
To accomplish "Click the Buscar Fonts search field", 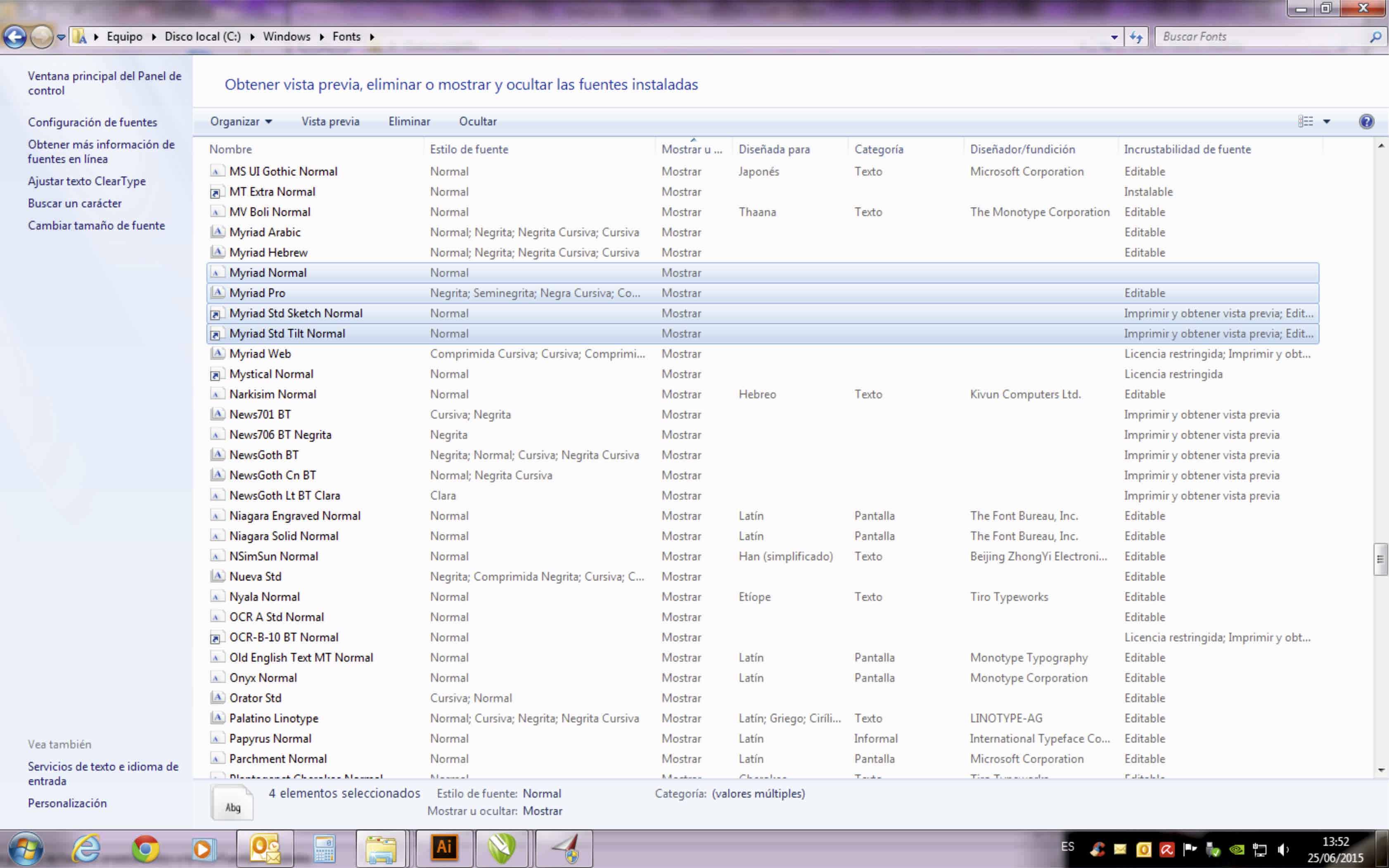I will (1260, 37).
